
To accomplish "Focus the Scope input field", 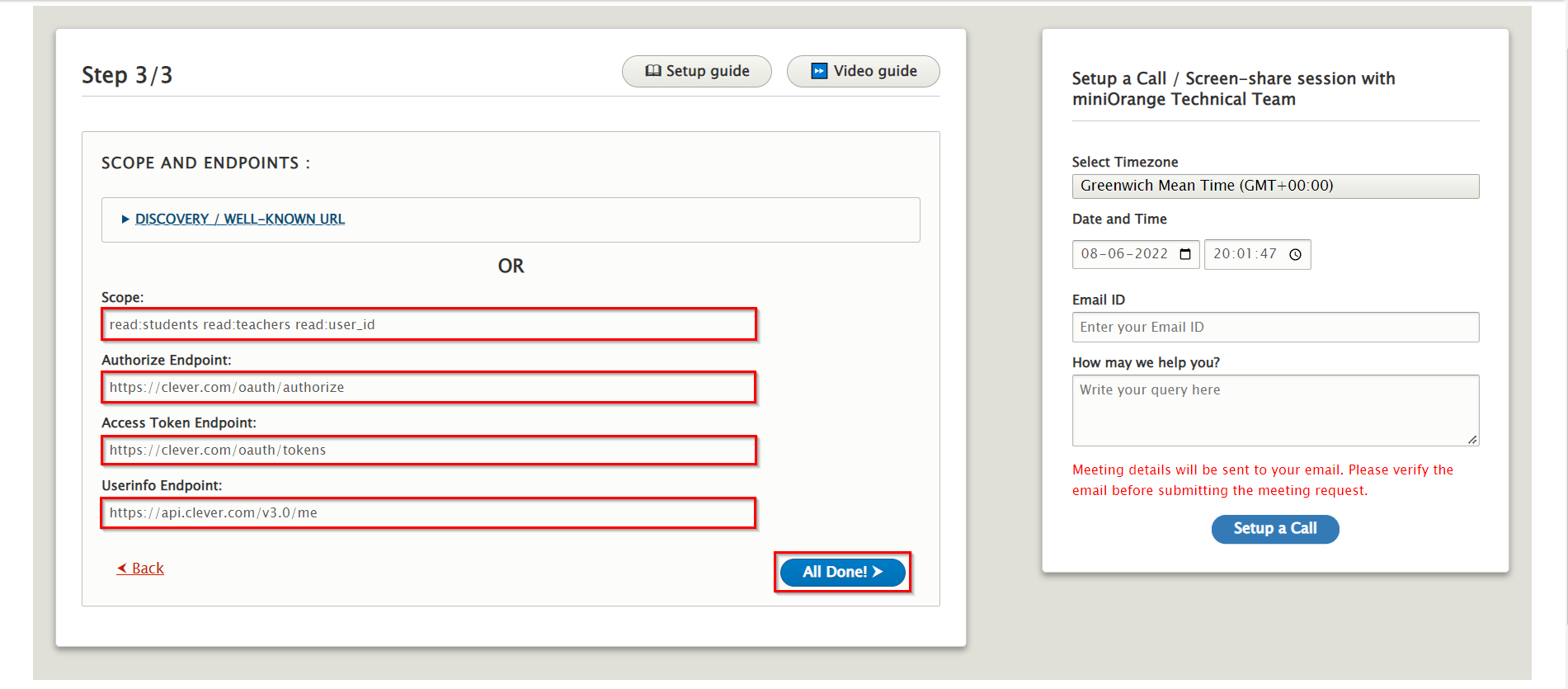I will click(x=429, y=325).
